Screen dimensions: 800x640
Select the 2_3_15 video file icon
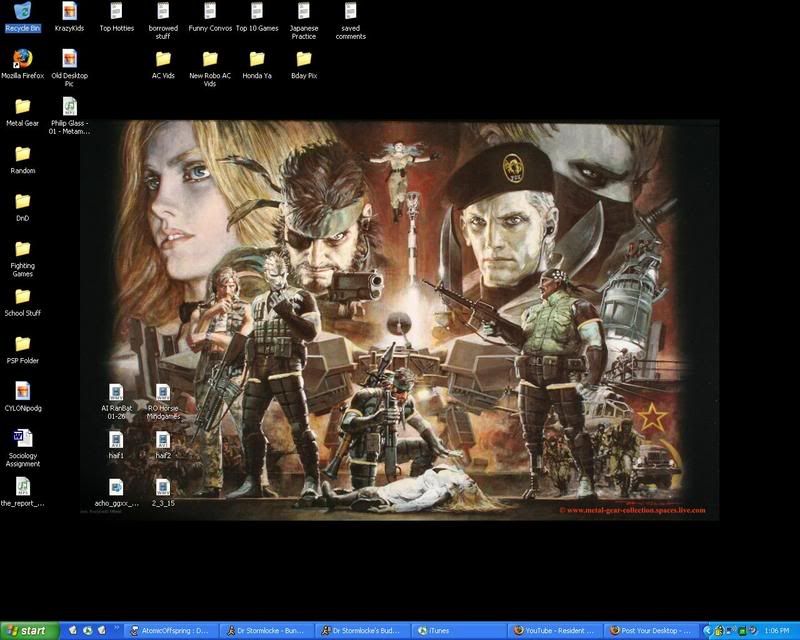[x=163, y=492]
